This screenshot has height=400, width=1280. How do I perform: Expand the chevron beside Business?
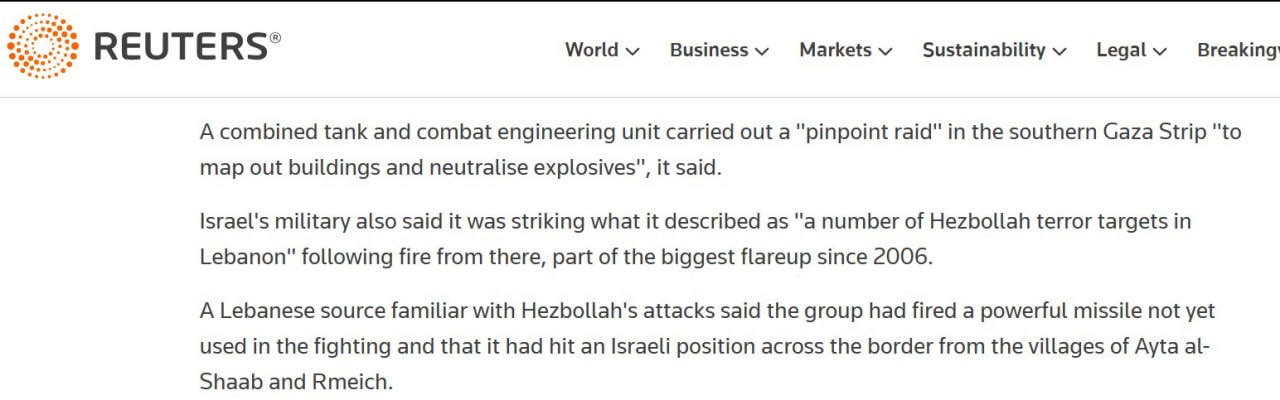[762, 51]
